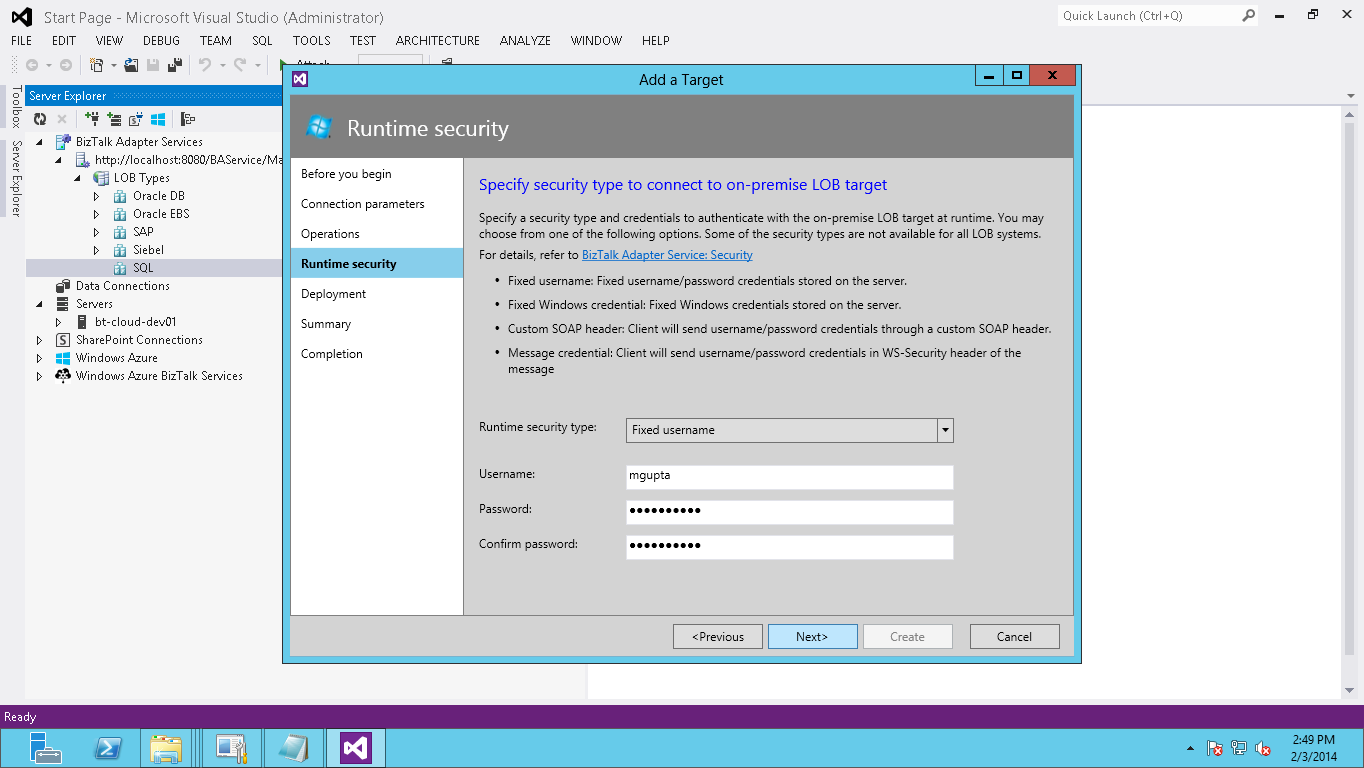The image size is (1364, 768).
Task: Collapse the LOB Types node
Action: point(78,178)
